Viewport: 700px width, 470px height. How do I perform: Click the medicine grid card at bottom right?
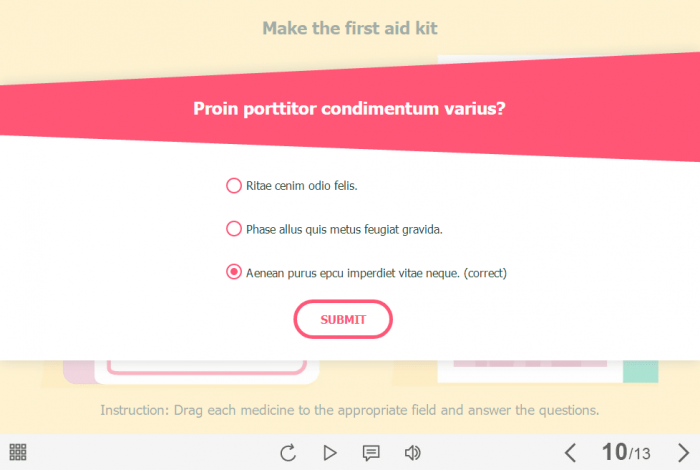pos(530,371)
